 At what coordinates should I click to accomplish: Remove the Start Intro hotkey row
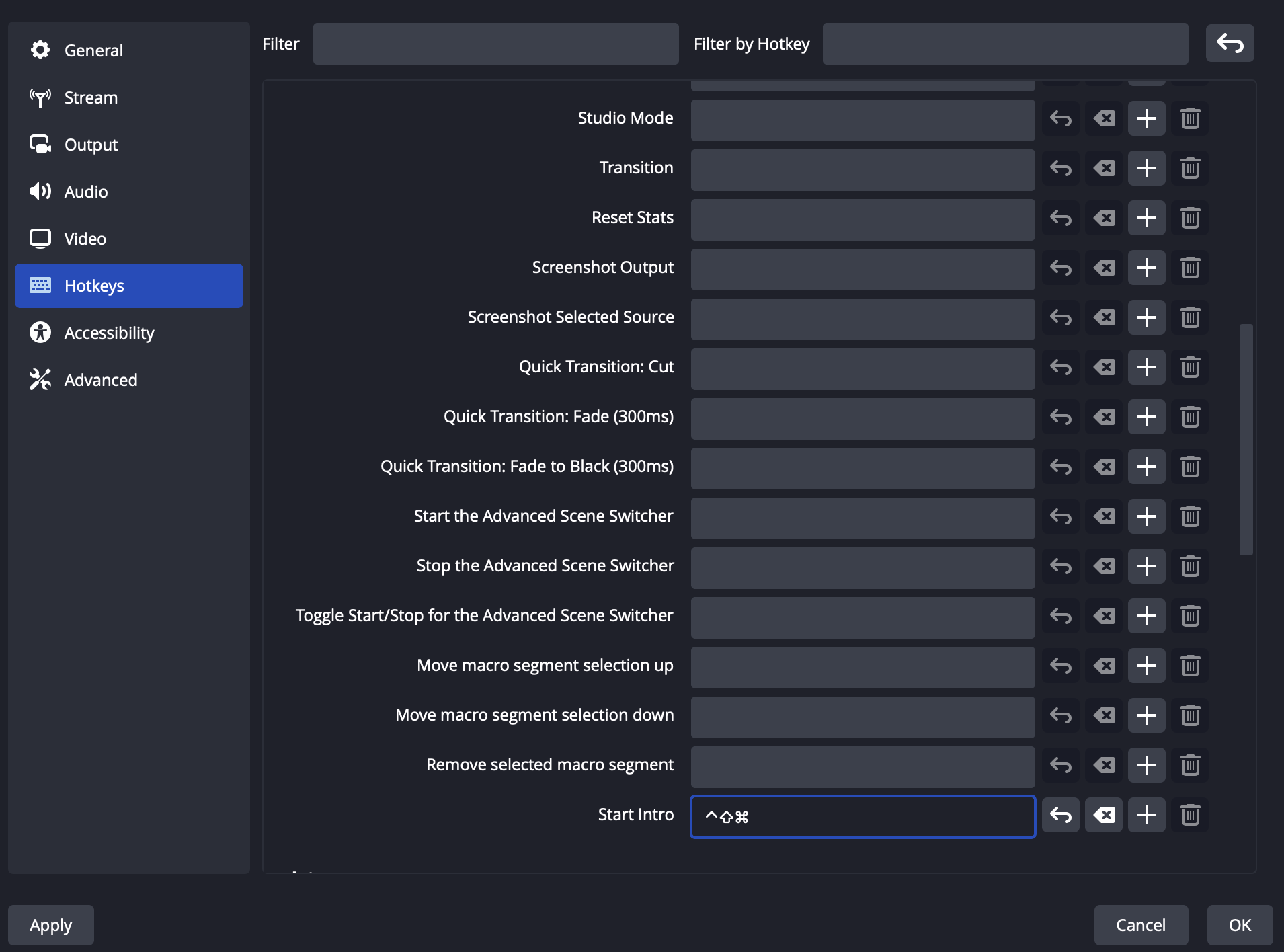tap(1189, 816)
